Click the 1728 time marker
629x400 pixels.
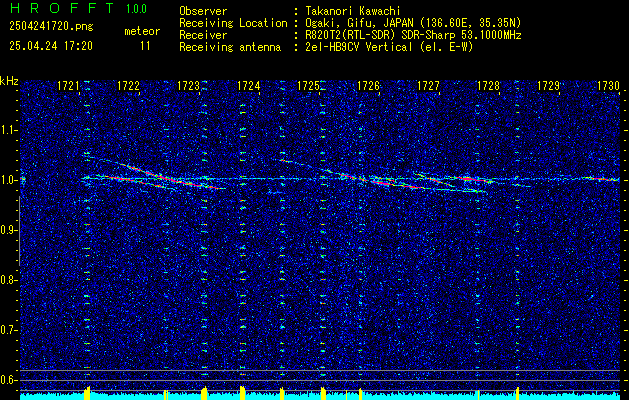pyautogui.click(x=488, y=86)
